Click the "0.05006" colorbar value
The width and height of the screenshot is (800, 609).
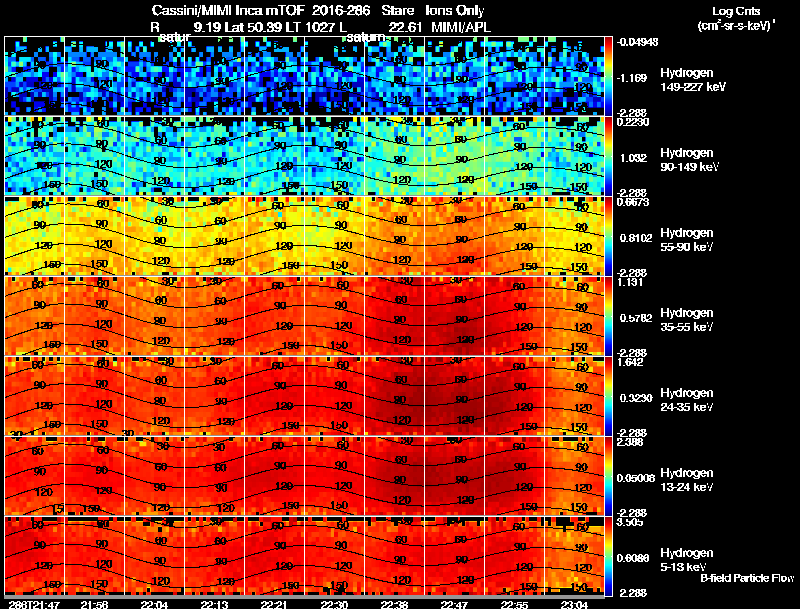pos(636,478)
